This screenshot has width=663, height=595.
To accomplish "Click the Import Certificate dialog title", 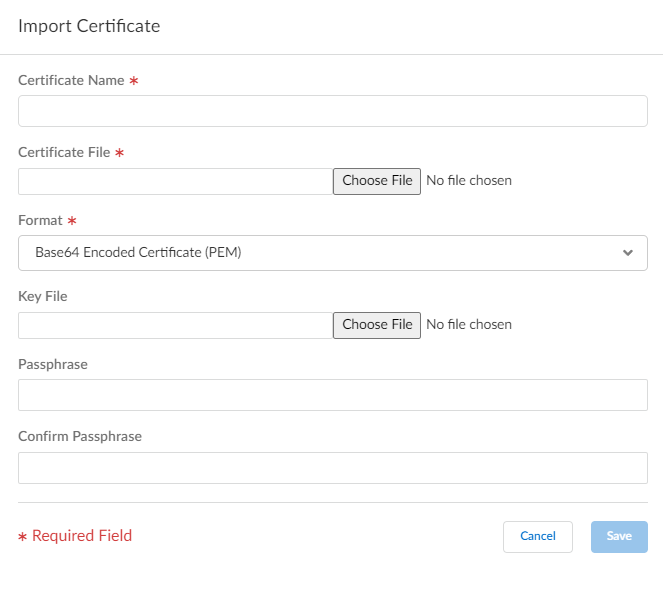I will tap(89, 26).
